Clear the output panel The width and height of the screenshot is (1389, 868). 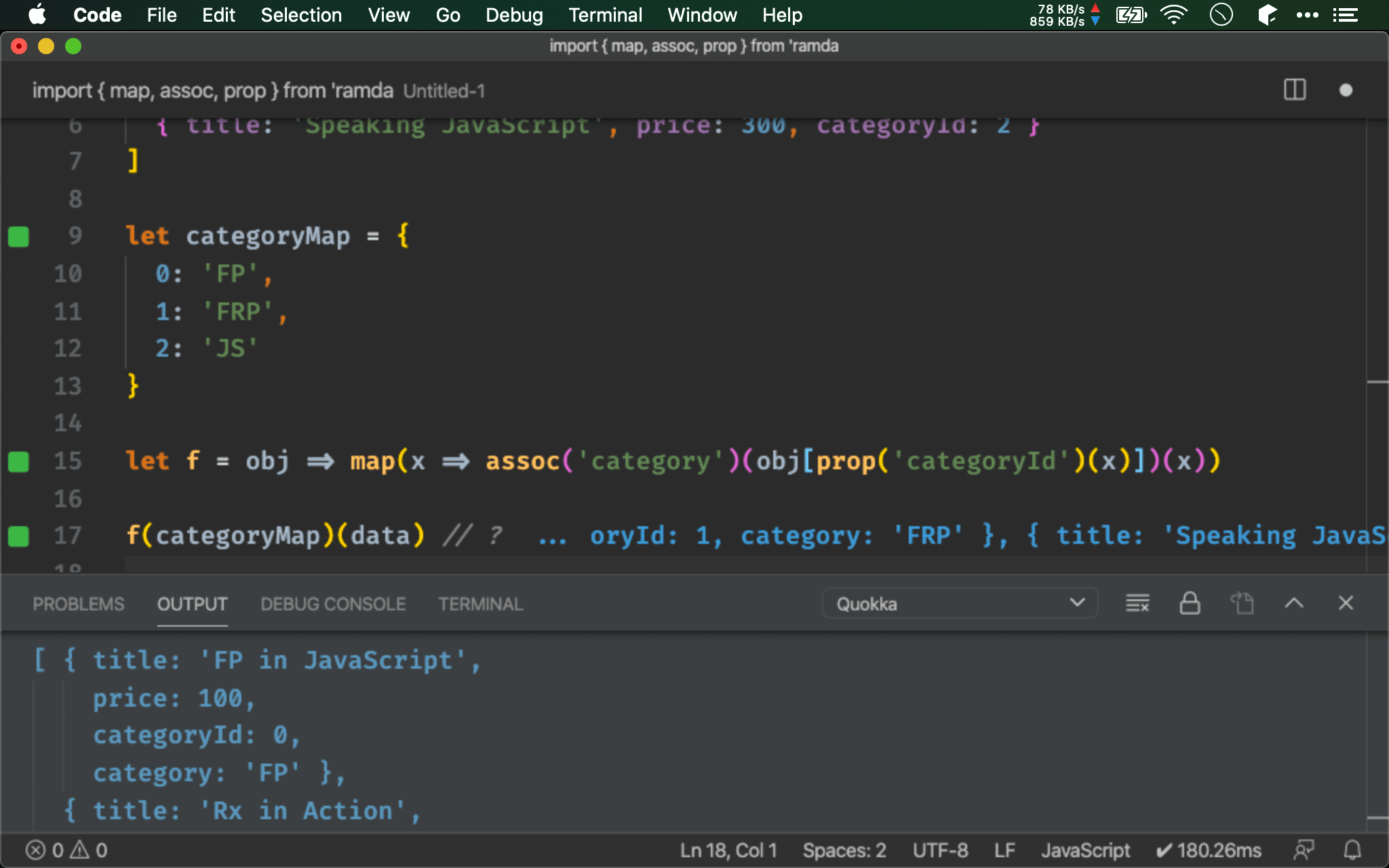(1137, 603)
